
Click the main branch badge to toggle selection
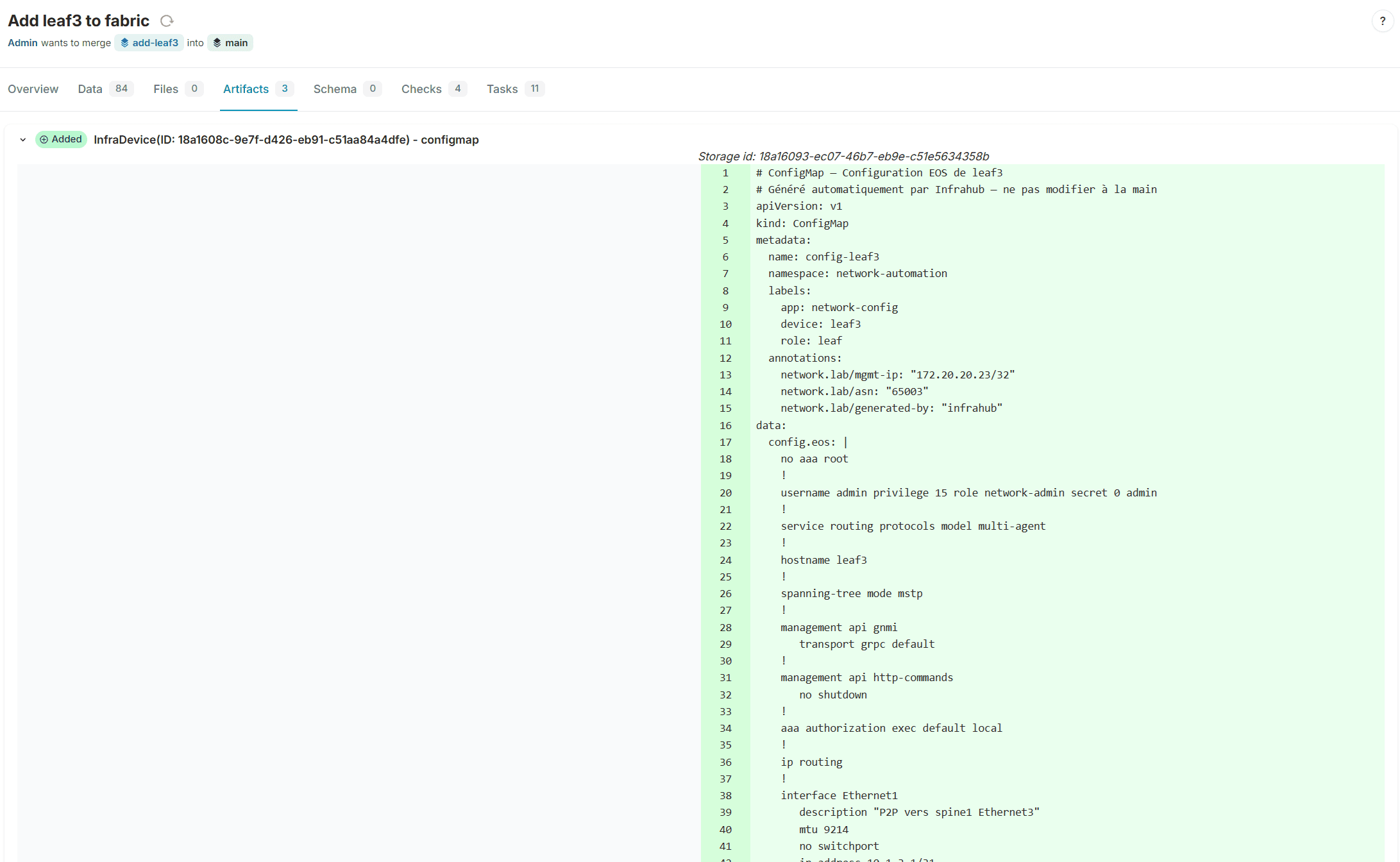[230, 42]
